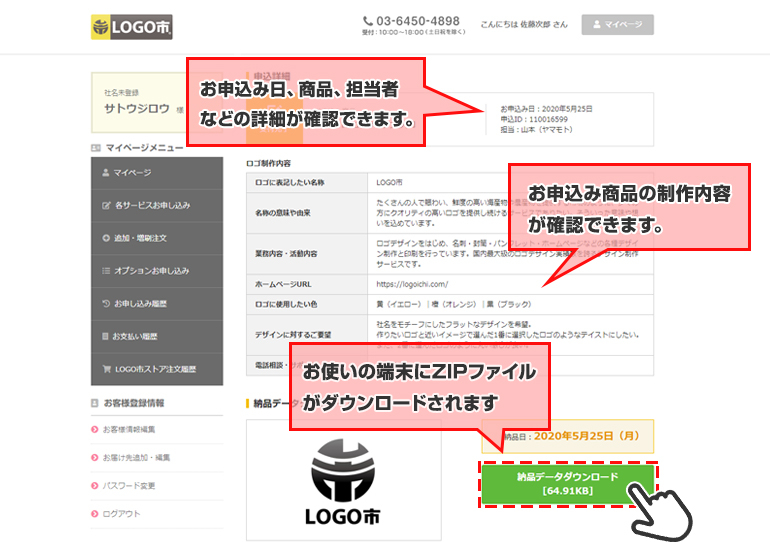Click the list icon for オプションお申し込み
Image resolution: width=770 pixels, height=542 pixels.
click(x=106, y=271)
